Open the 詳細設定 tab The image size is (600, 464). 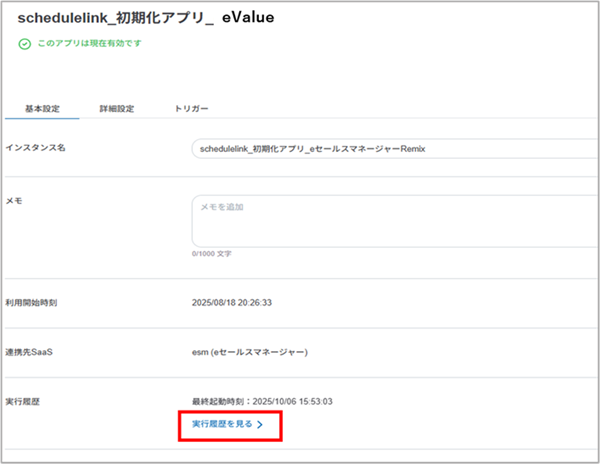pyautogui.click(x=117, y=108)
